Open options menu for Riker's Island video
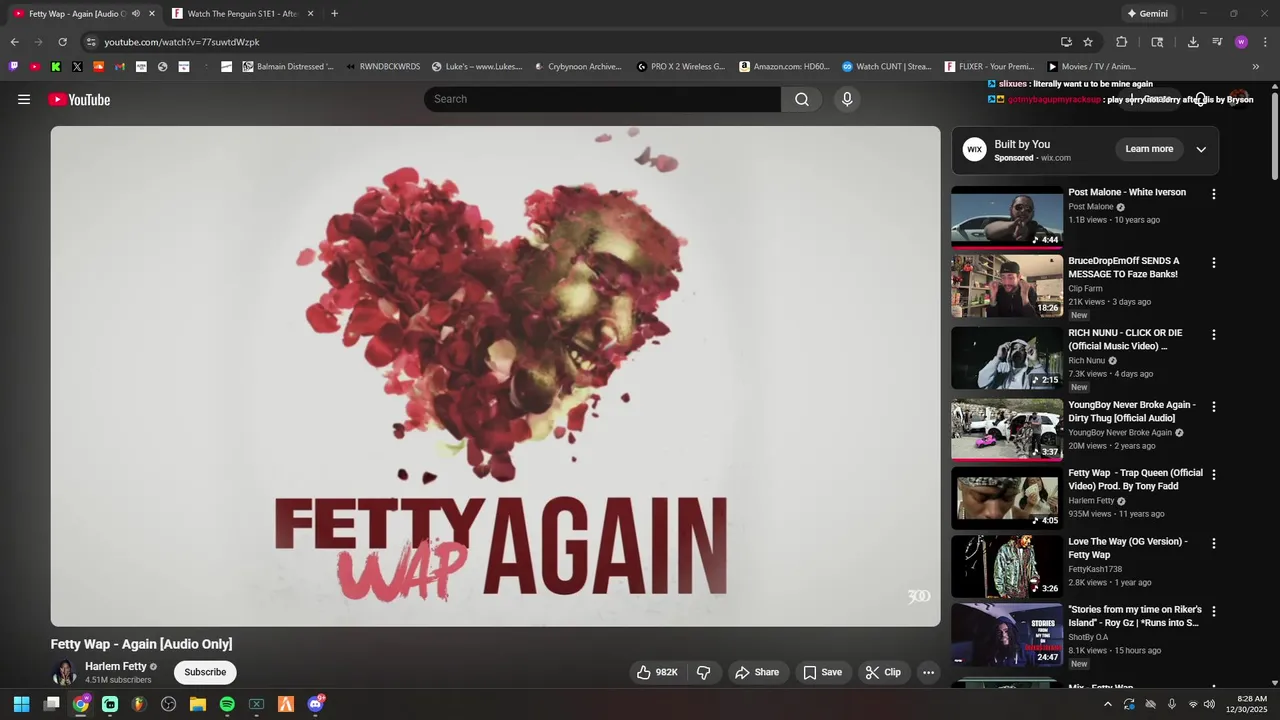 click(x=1214, y=611)
